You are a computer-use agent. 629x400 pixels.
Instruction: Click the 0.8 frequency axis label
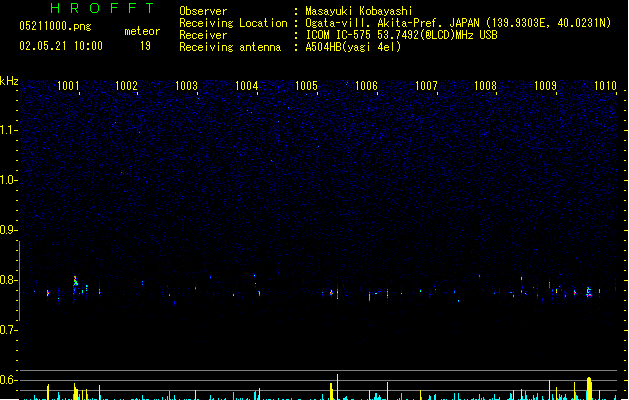tap(8, 280)
